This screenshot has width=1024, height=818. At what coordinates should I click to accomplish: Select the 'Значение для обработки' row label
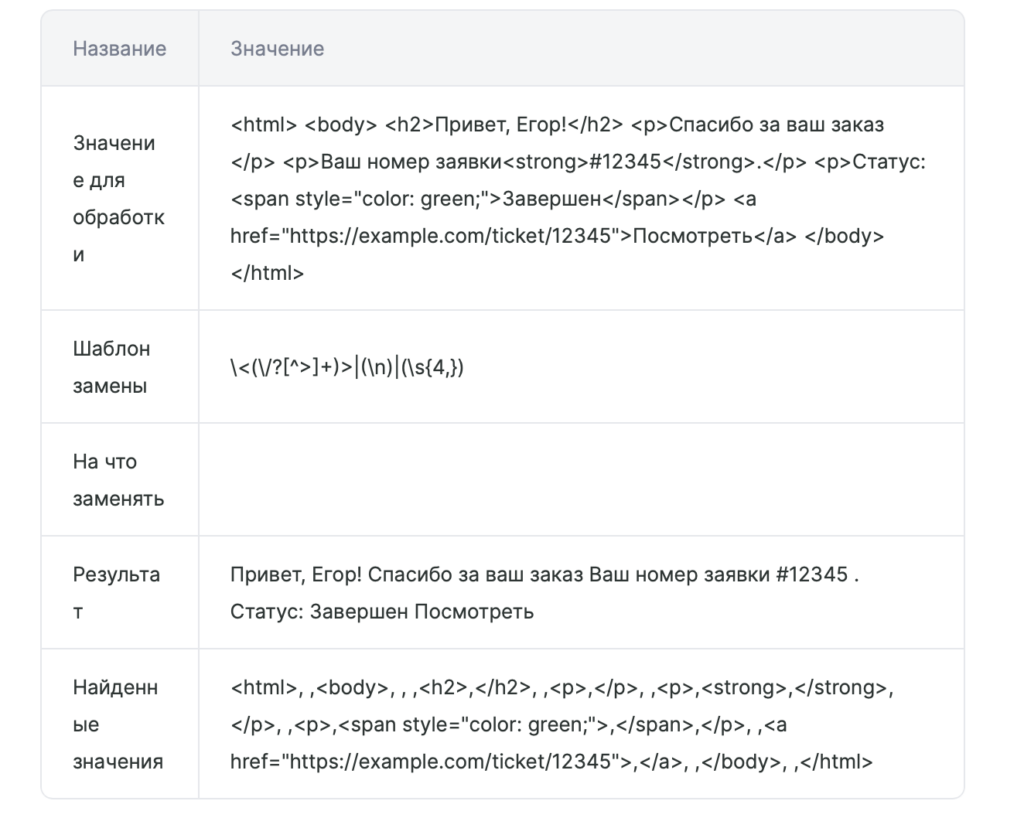[x=119, y=198]
